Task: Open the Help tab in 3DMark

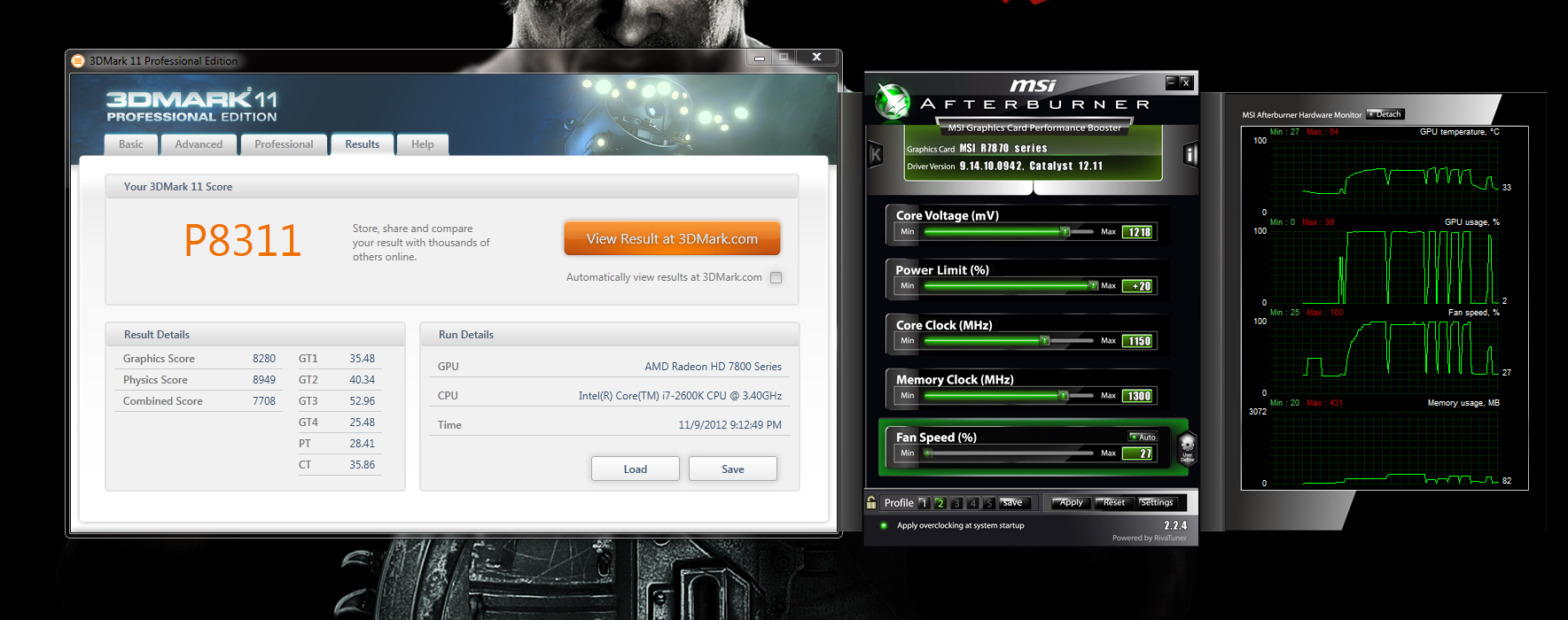Action: tap(423, 144)
